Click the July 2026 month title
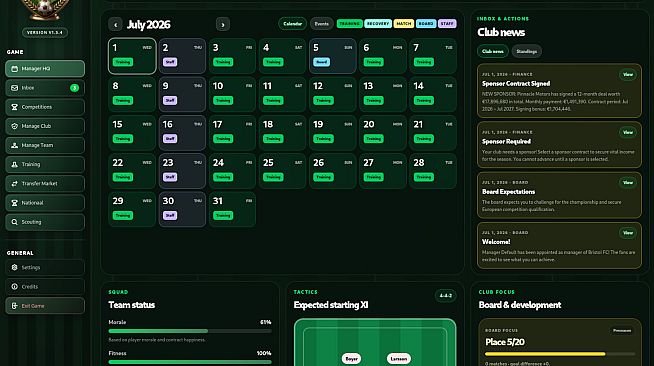Viewport: 654px width, 366px height. (148, 25)
